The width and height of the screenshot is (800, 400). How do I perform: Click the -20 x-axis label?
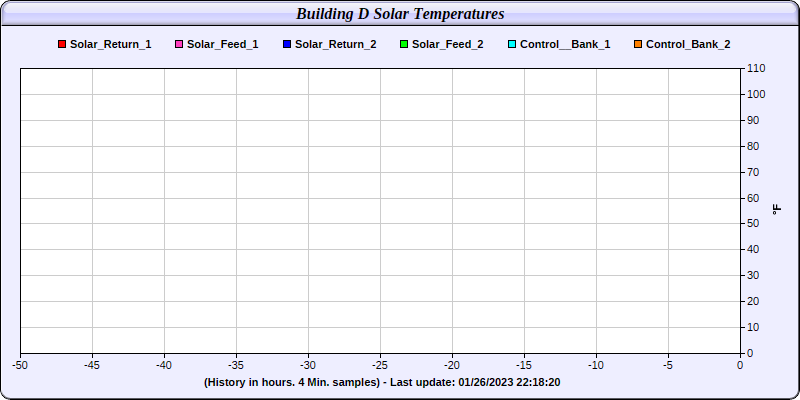tap(452, 366)
